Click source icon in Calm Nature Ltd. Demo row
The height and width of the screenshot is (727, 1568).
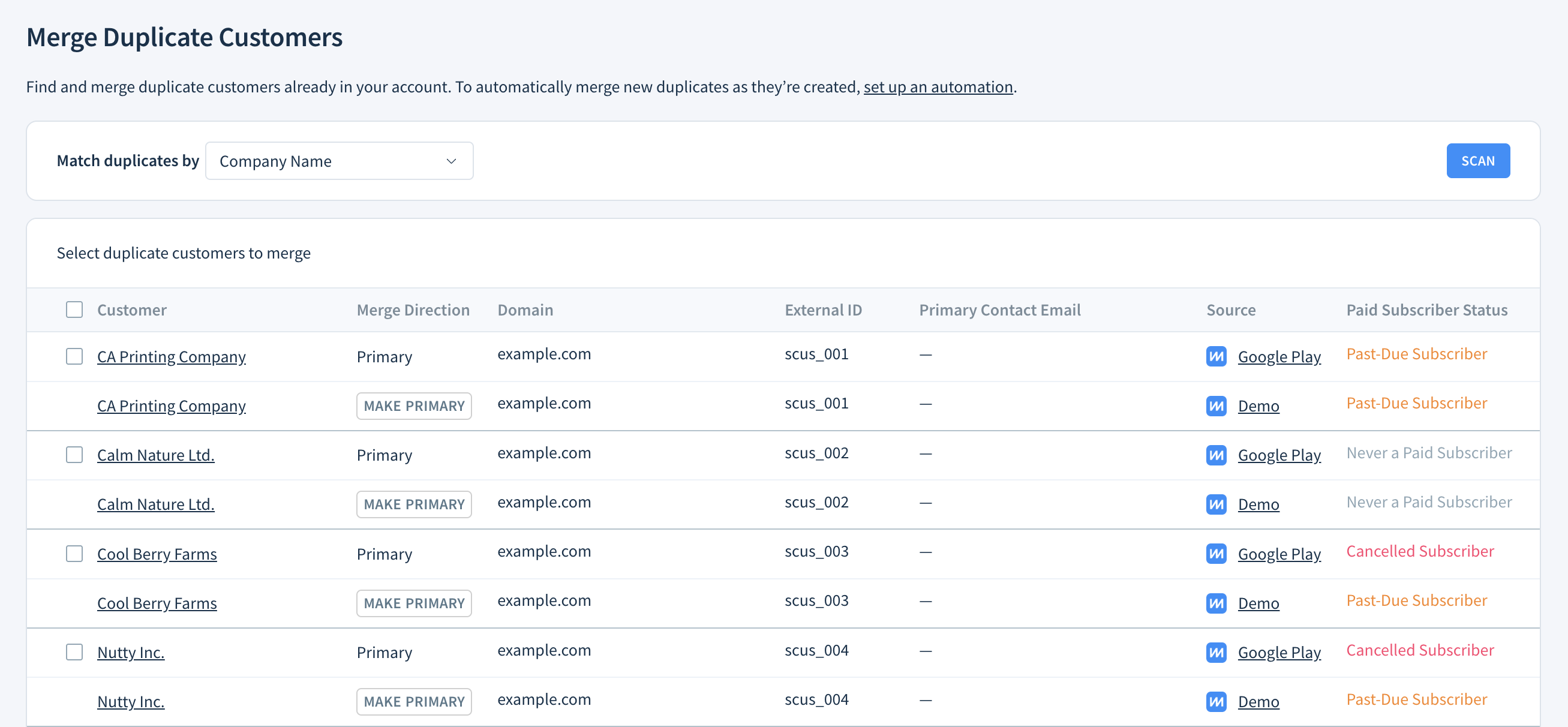[1215, 504]
